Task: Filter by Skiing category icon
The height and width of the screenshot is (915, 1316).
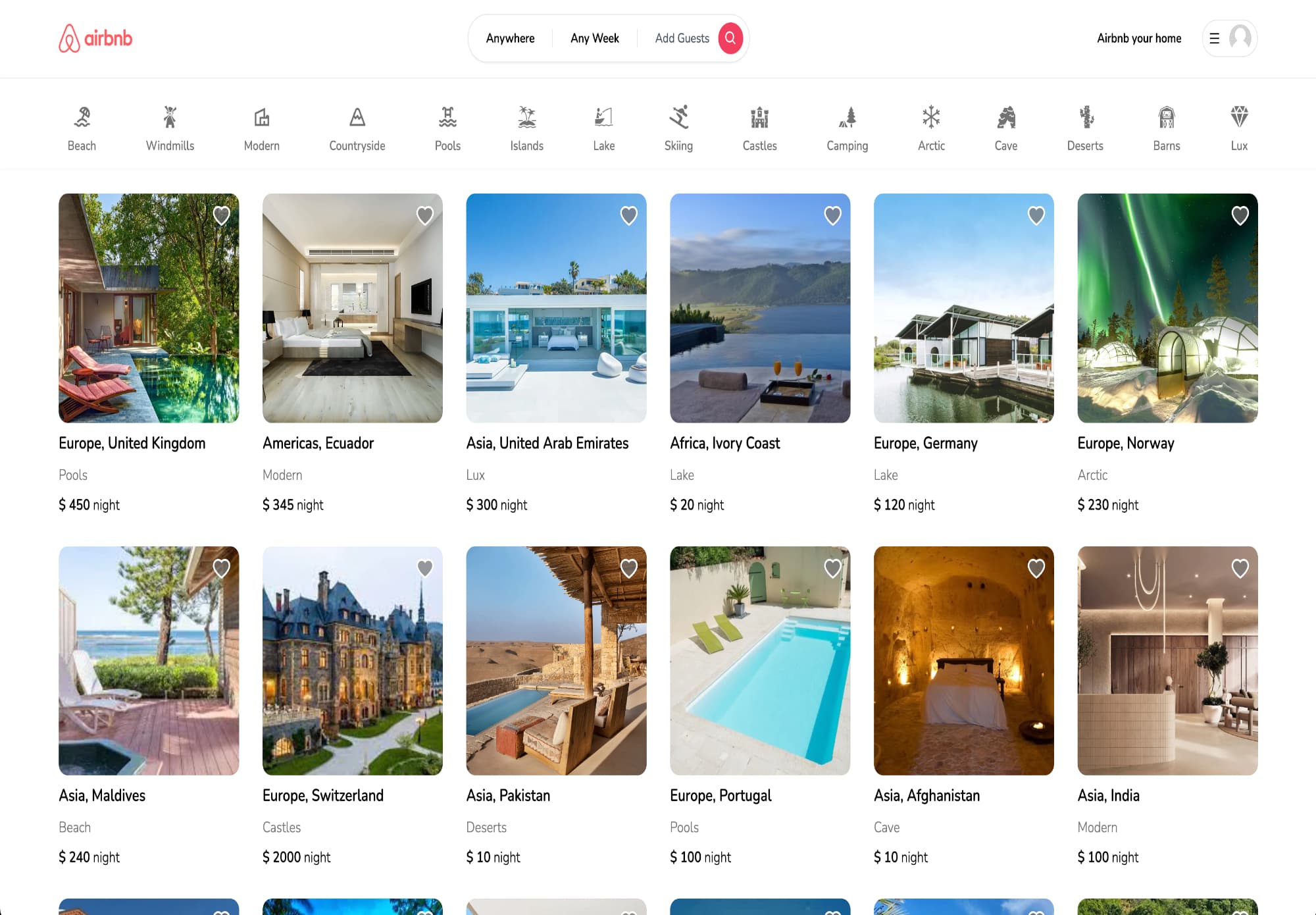Action: (x=678, y=117)
